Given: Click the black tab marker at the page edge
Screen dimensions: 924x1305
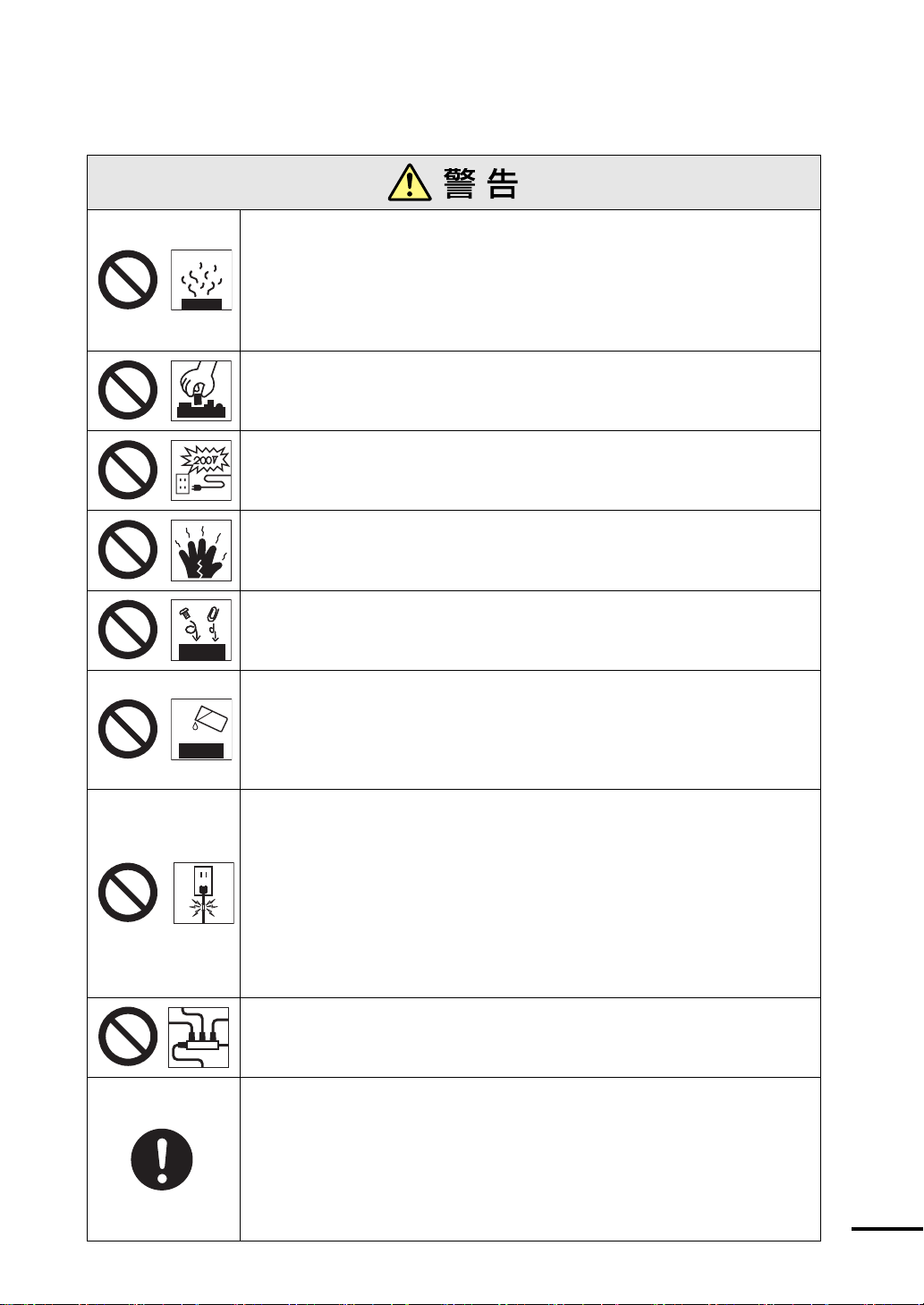Looking at the screenshot, I should pyautogui.click(x=887, y=1230).
